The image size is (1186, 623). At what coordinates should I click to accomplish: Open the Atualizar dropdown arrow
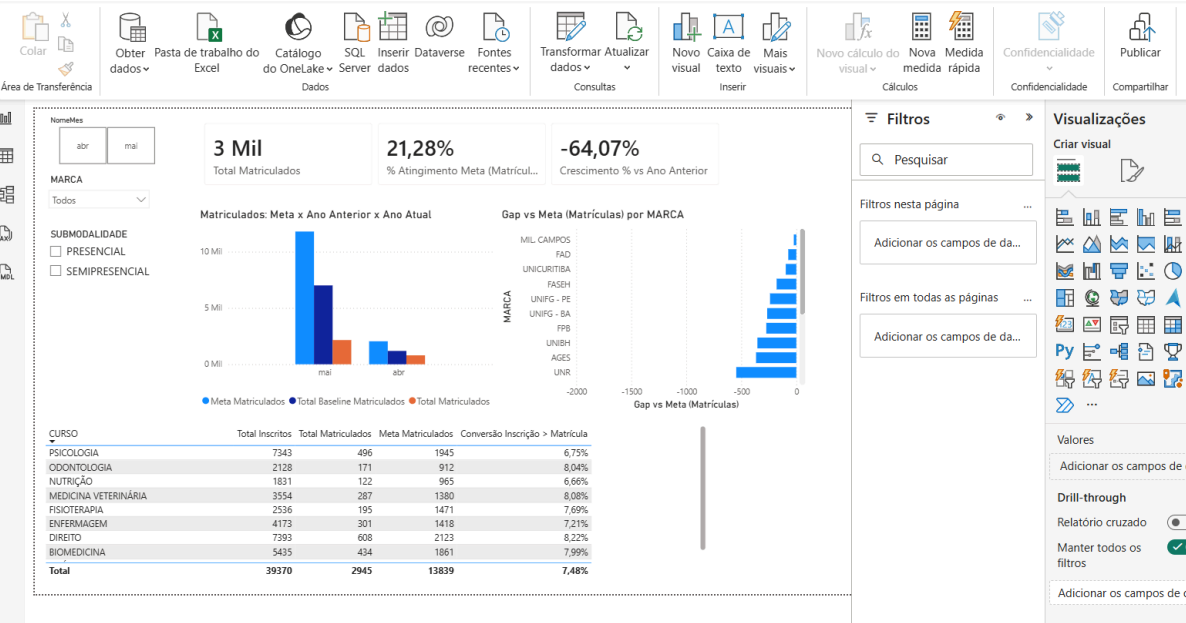pos(627,67)
